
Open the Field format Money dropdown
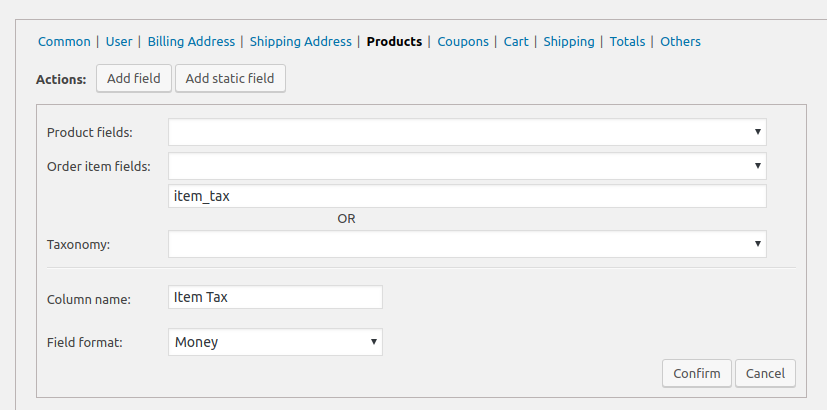point(275,342)
